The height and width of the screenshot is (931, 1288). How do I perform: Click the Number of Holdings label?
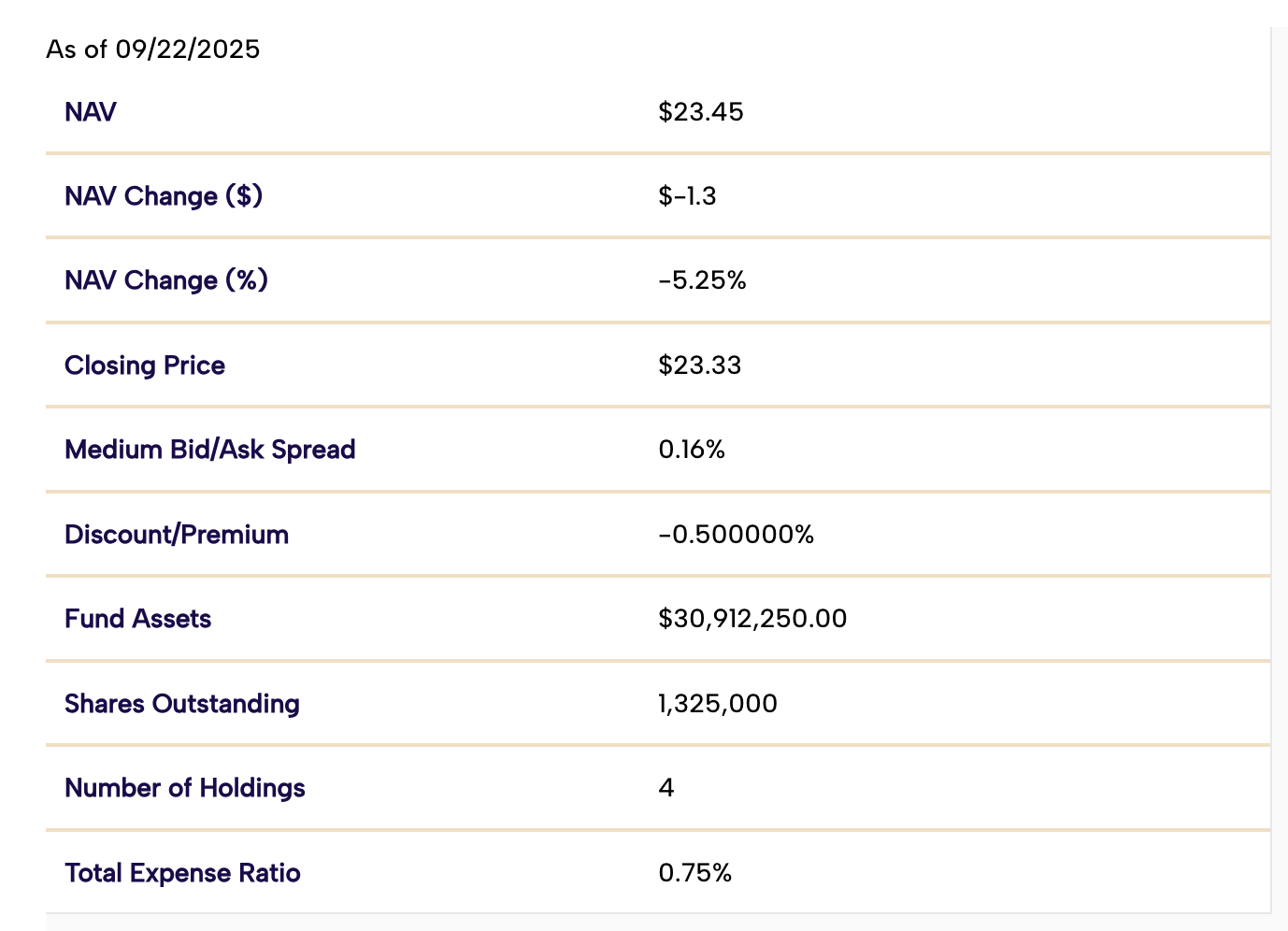tap(185, 788)
